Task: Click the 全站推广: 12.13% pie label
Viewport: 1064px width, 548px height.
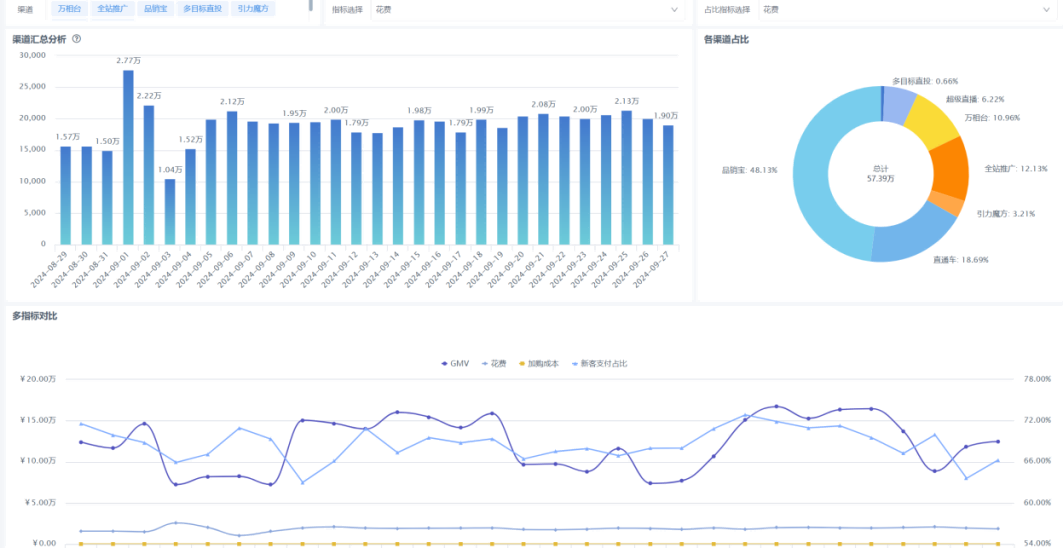Action: pos(1016,168)
